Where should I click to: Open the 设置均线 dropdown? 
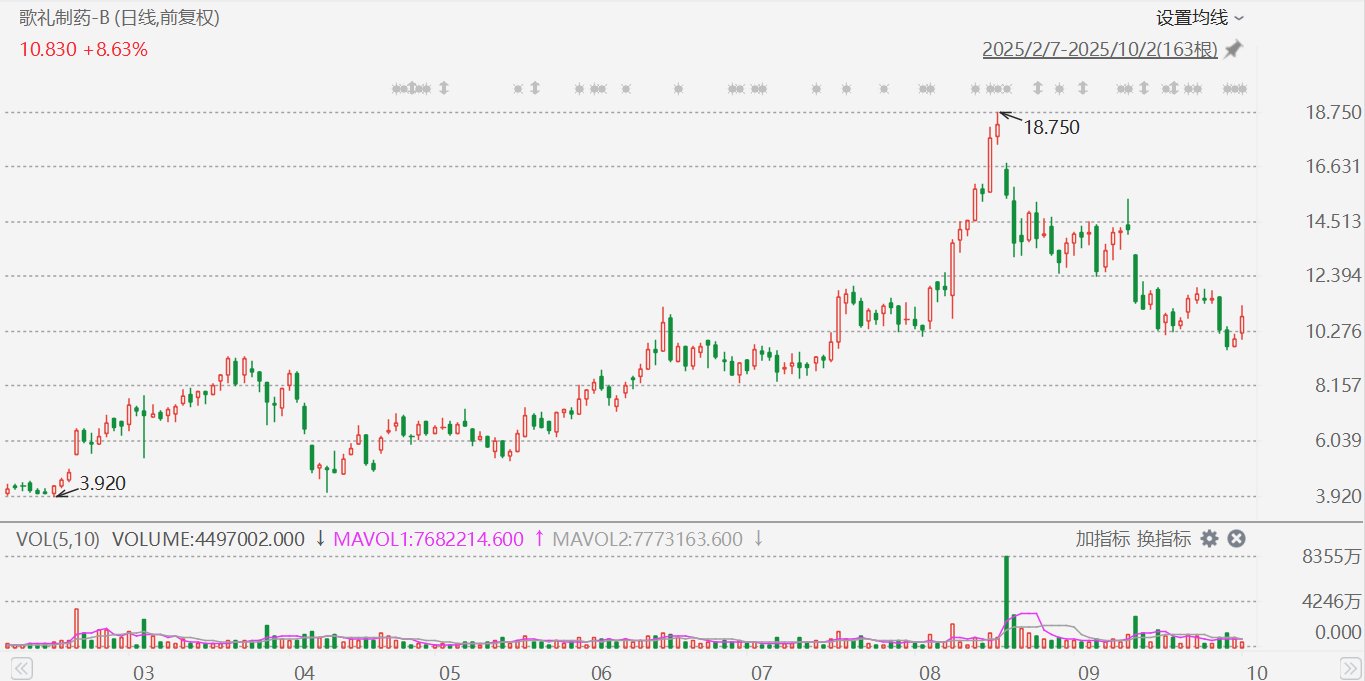click(1199, 18)
